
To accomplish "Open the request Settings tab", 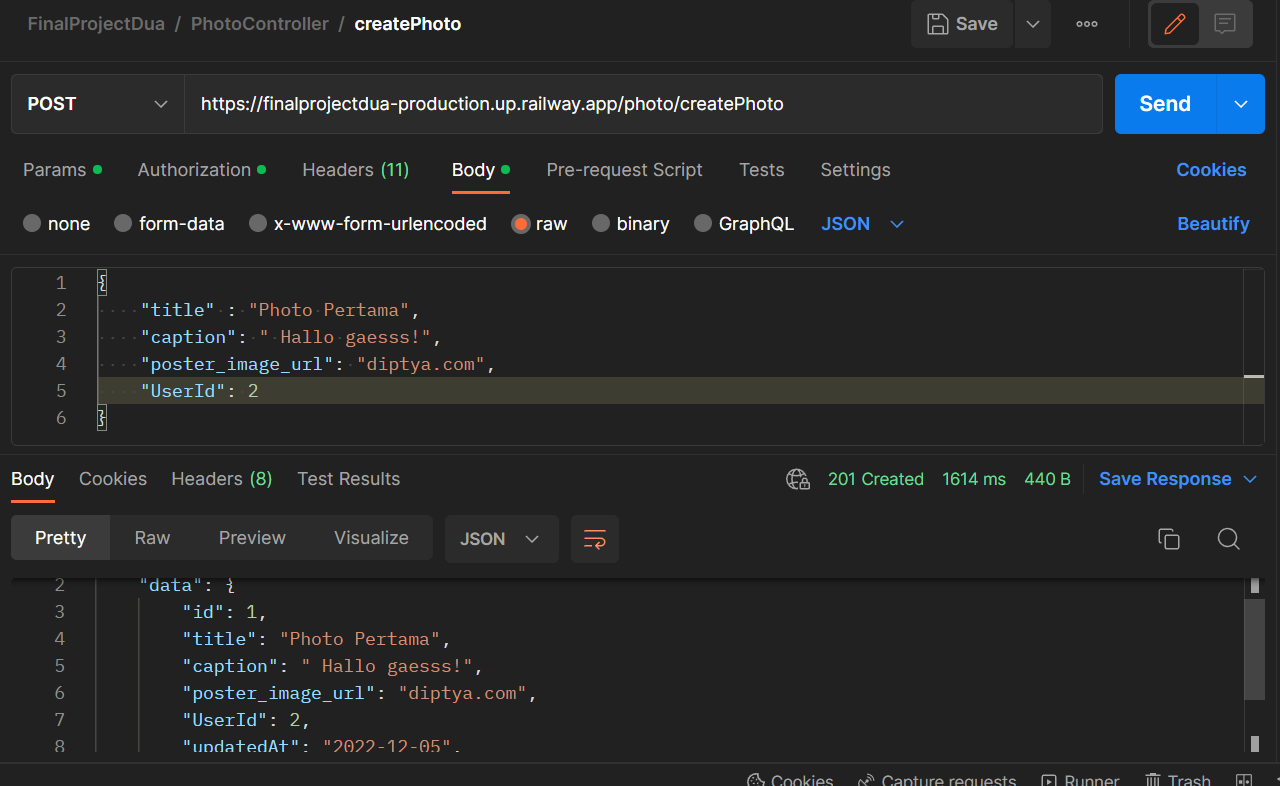I will pyautogui.click(x=856, y=170).
